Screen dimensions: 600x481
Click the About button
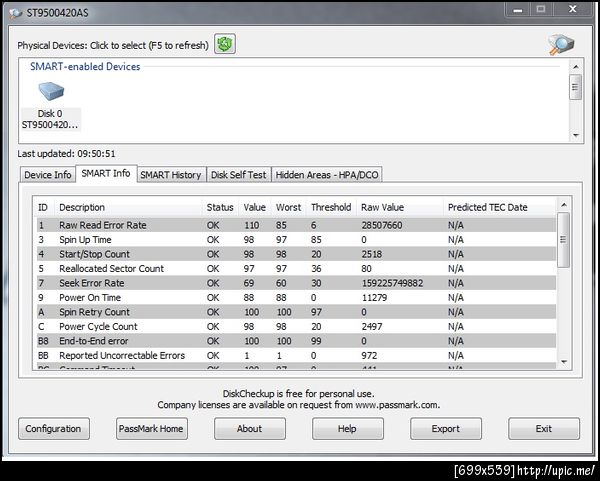(249, 429)
